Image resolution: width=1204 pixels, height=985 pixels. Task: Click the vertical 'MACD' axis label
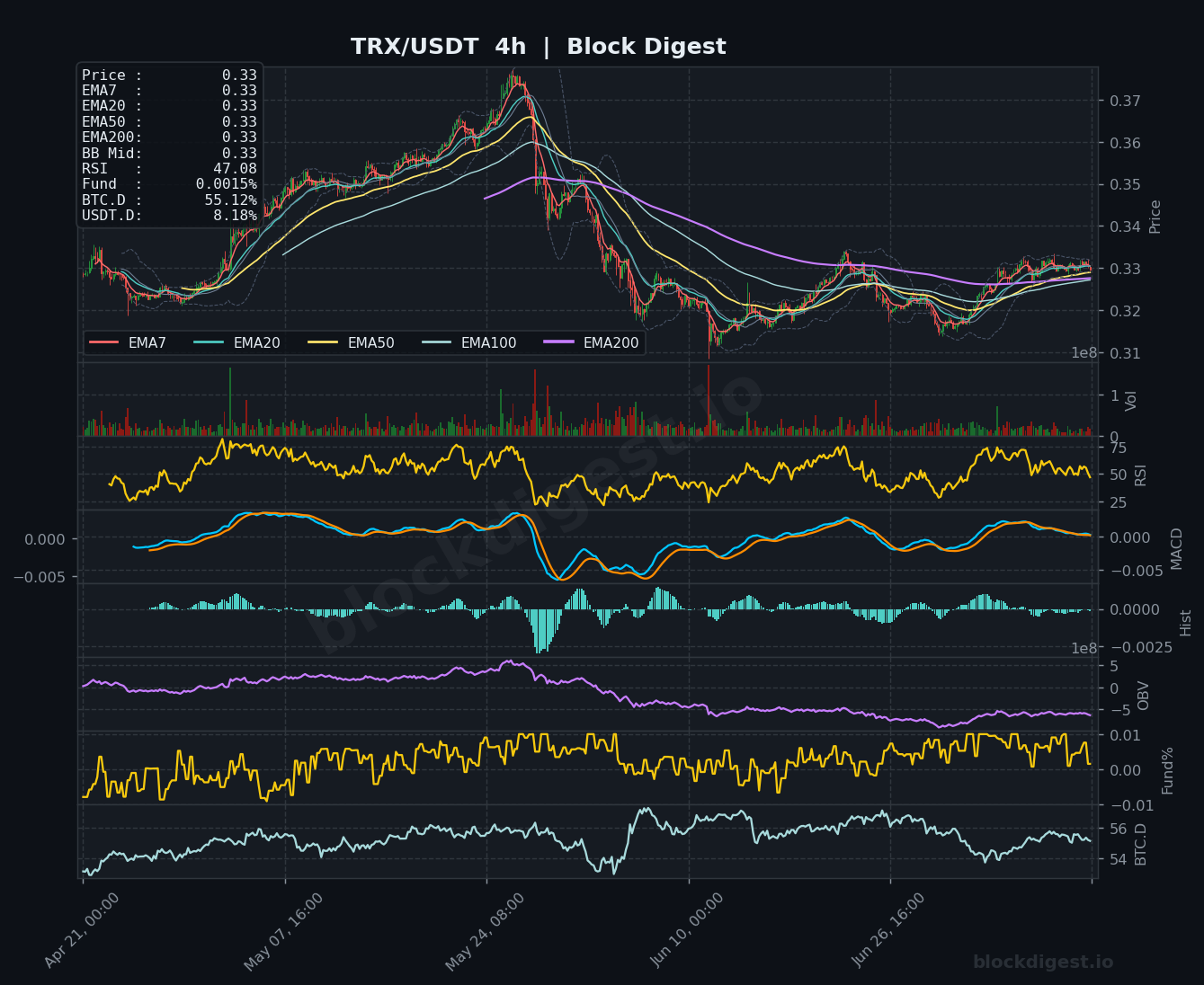point(1177,548)
